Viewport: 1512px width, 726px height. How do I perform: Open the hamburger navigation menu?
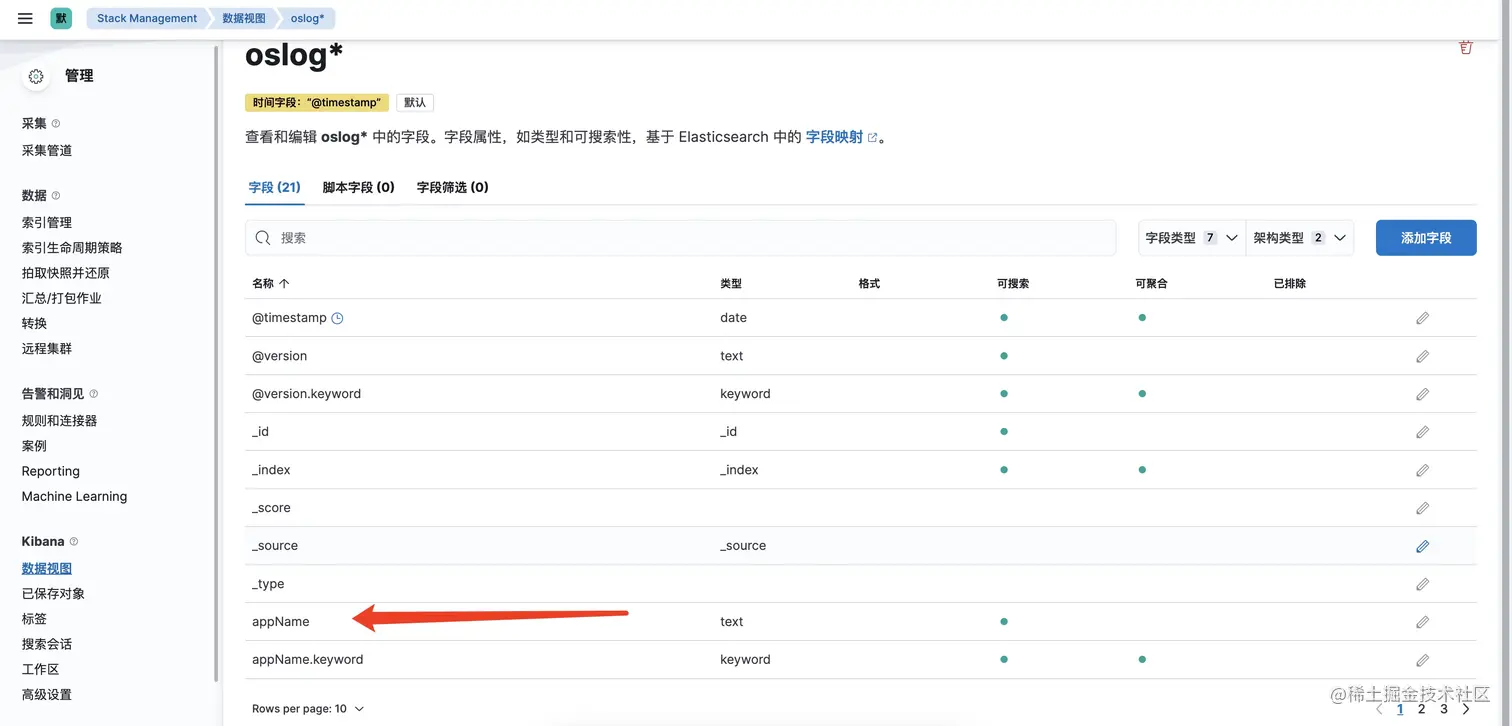[x=26, y=18]
